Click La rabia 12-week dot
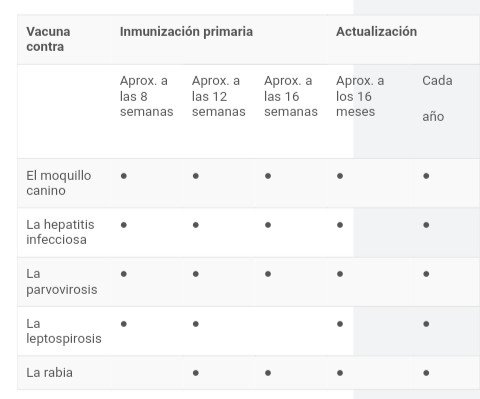Screen dimensions: 480x399 tap(196, 373)
